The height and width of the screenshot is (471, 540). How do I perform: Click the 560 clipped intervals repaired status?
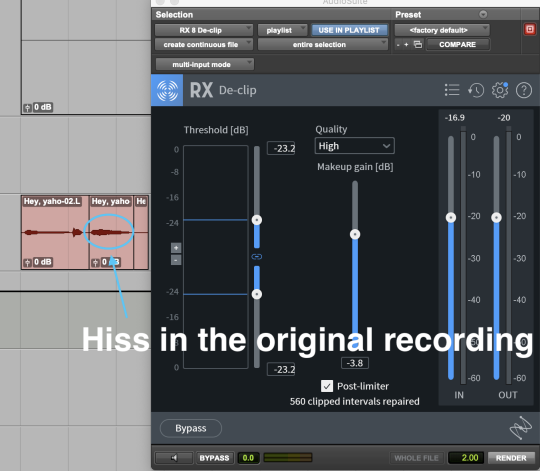pyautogui.click(x=354, y=401)
